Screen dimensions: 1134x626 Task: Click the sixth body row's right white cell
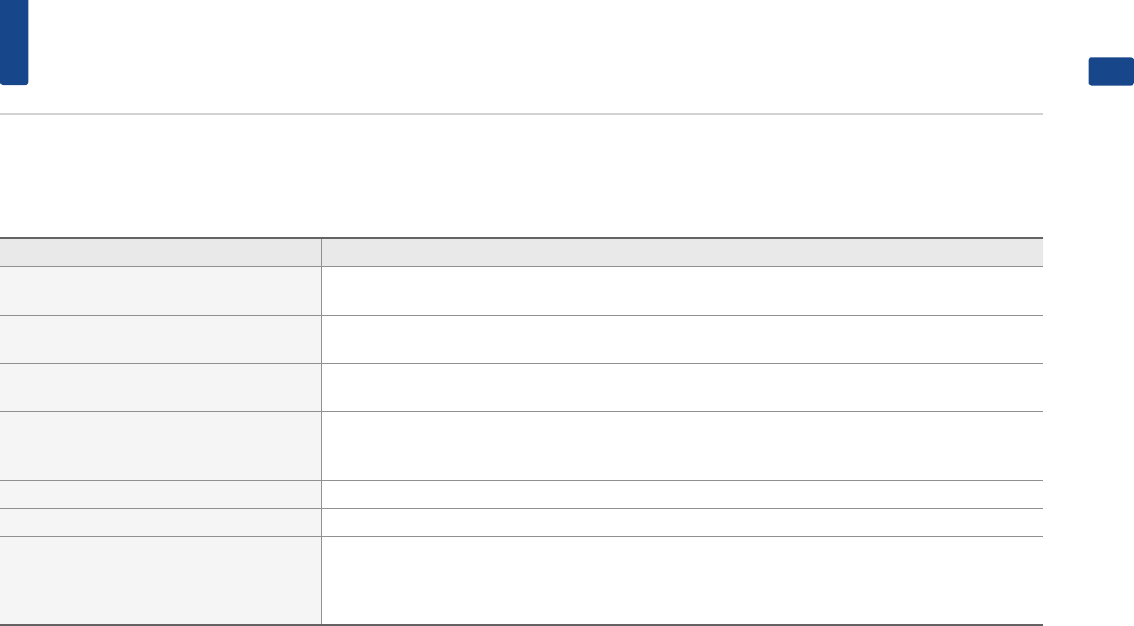click(681, 522)
